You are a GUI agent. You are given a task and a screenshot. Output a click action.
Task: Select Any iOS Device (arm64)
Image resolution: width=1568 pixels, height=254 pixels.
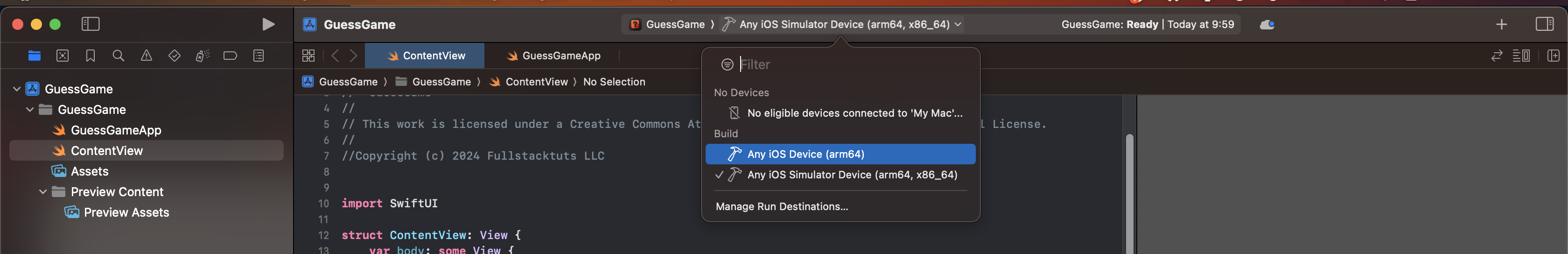point(840,154)
